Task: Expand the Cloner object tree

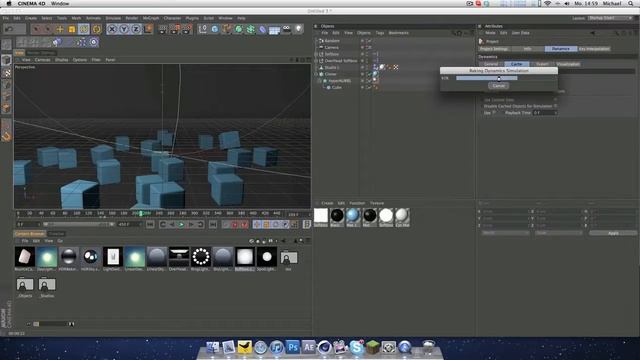Action: tap(316, 74)
